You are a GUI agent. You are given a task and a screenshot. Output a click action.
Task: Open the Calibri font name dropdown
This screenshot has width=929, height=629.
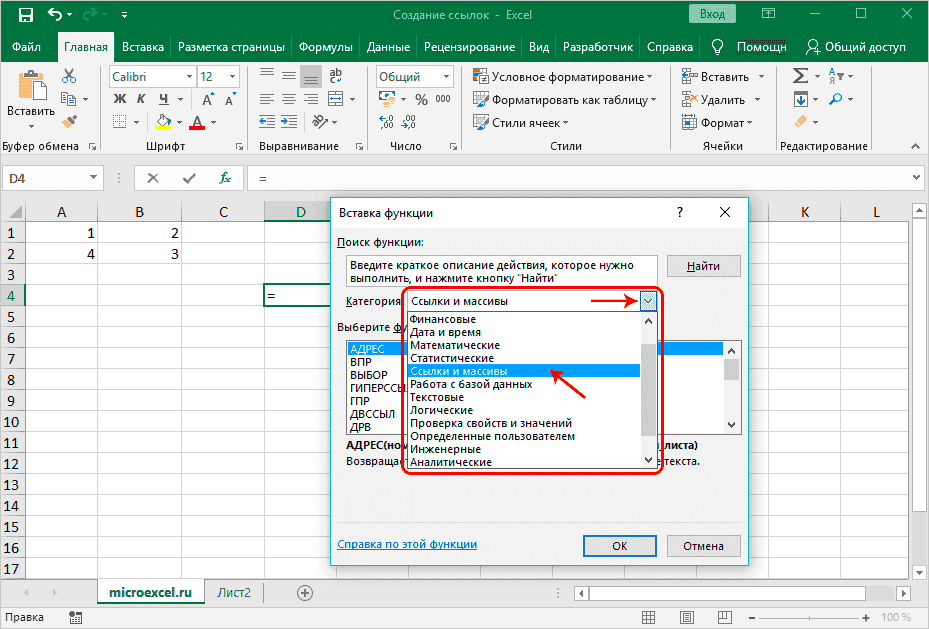(187, 76)
